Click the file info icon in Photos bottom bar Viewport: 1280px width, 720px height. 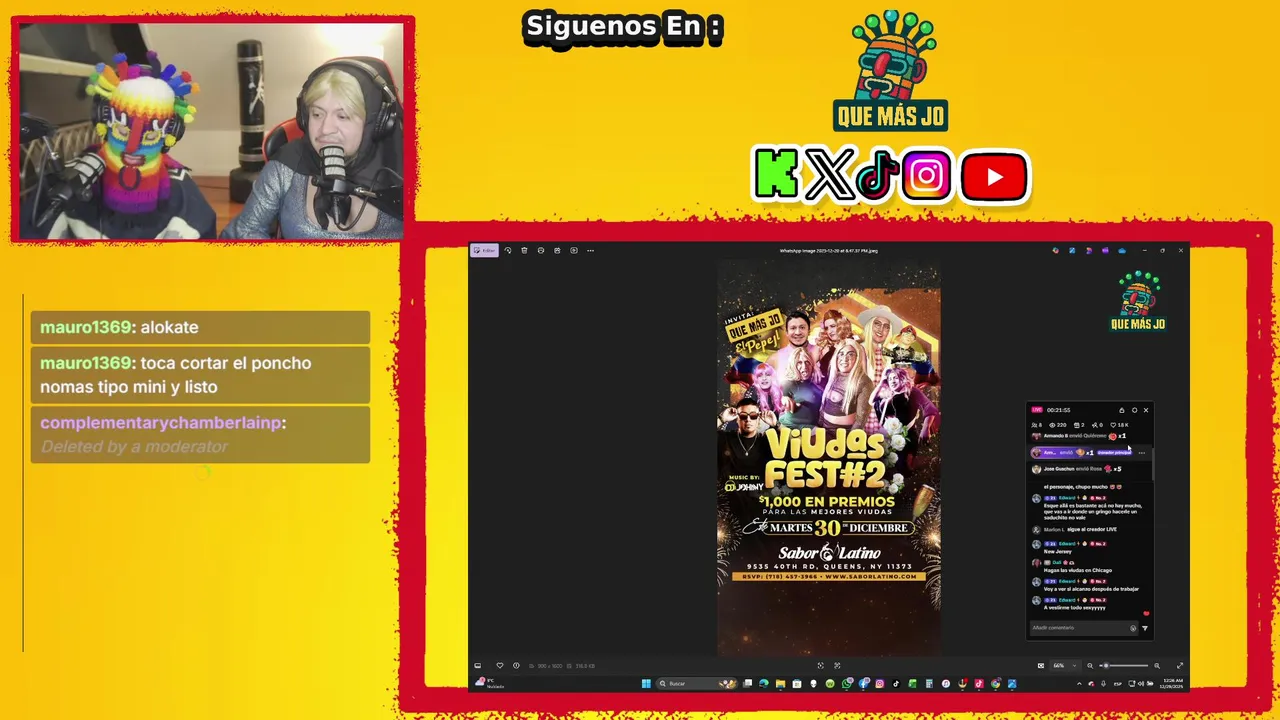pyautogui.click(x=516, y=666)
